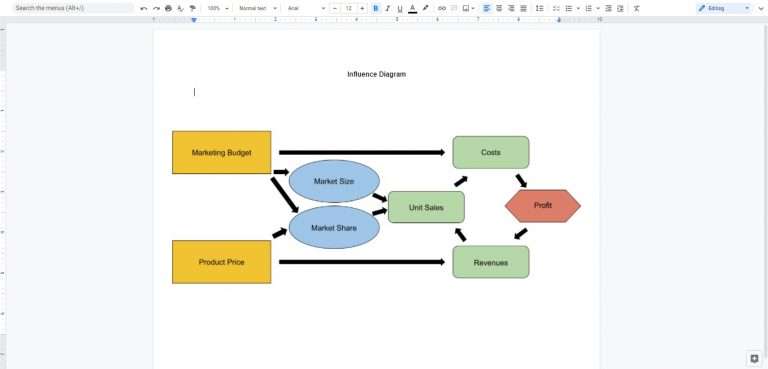The image size is (768, 369).
Task: Open the text color picker
Action: [x=412, y=8]
